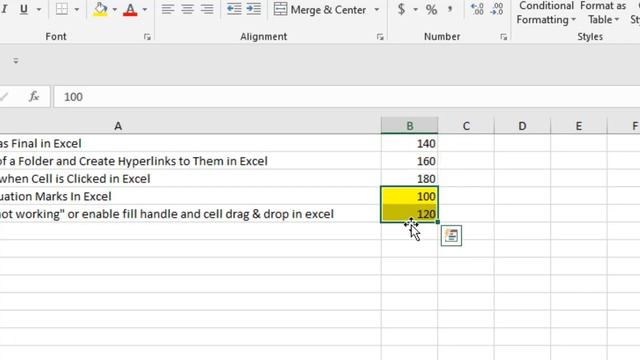Open Alignment settings dialog launcher
The image size is (640, 360).
(x=380, y=37)
